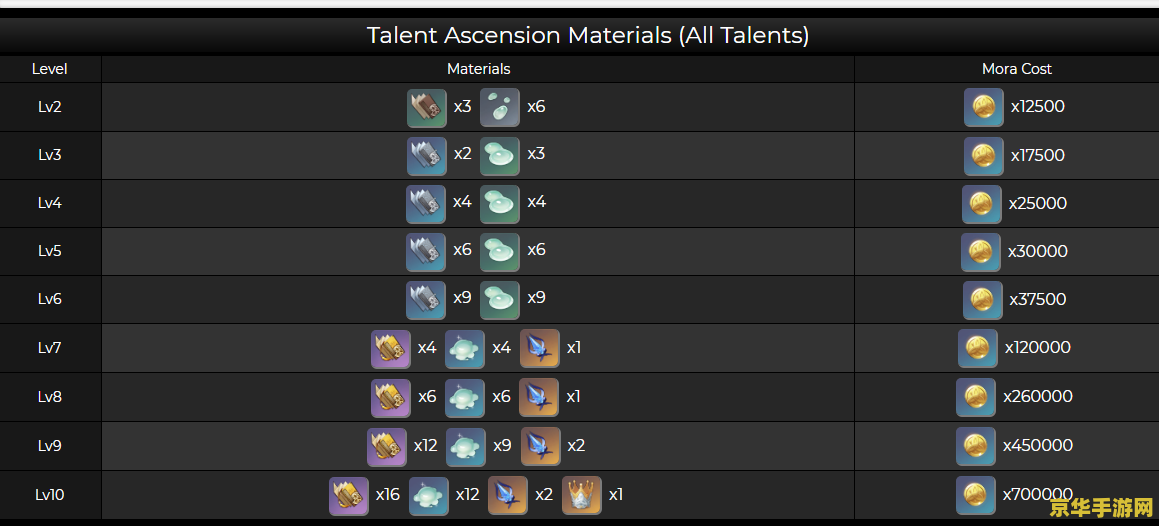This screenshot has height=526, width=1159.
Task: Click the blue feather boss material in Lv9 row
Action: point(540,447)
